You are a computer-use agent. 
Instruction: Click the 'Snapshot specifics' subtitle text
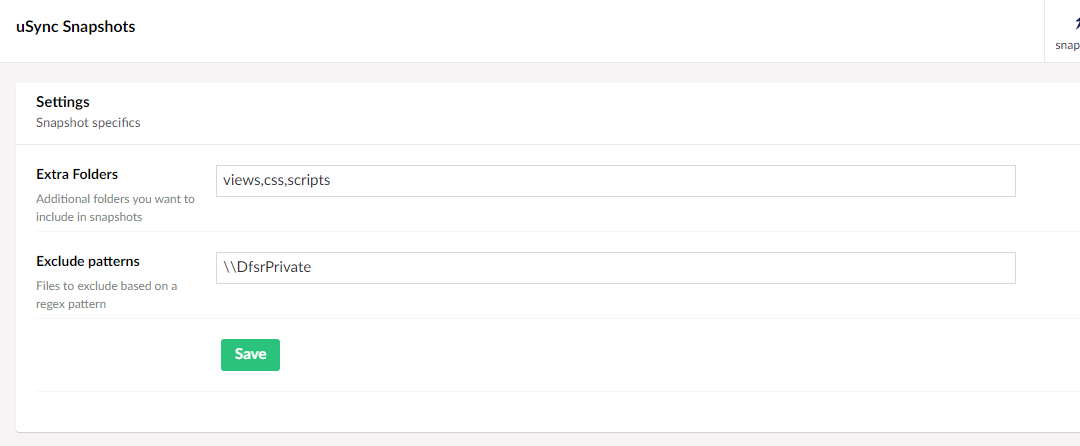[88, 123]
